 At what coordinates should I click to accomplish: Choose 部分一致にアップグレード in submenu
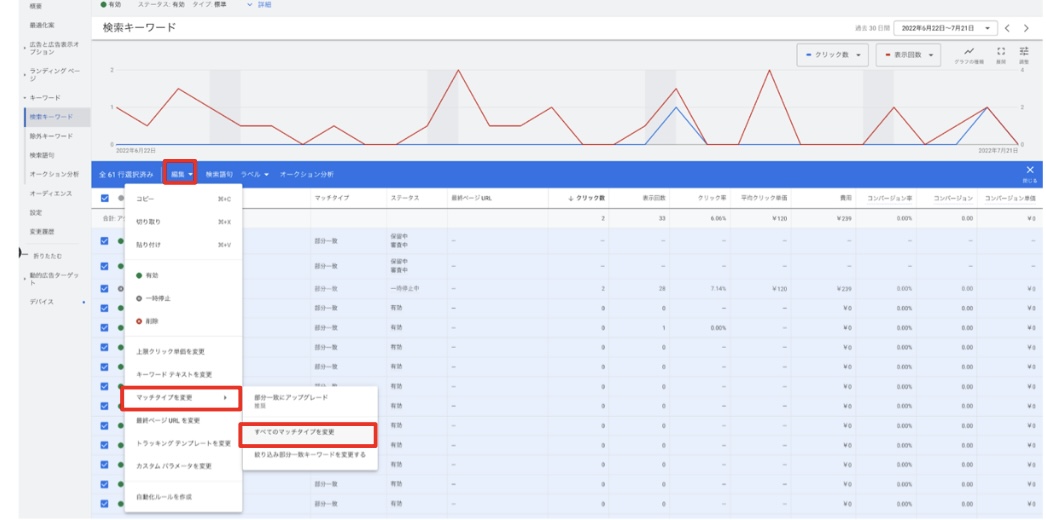[x=310, y=400]
